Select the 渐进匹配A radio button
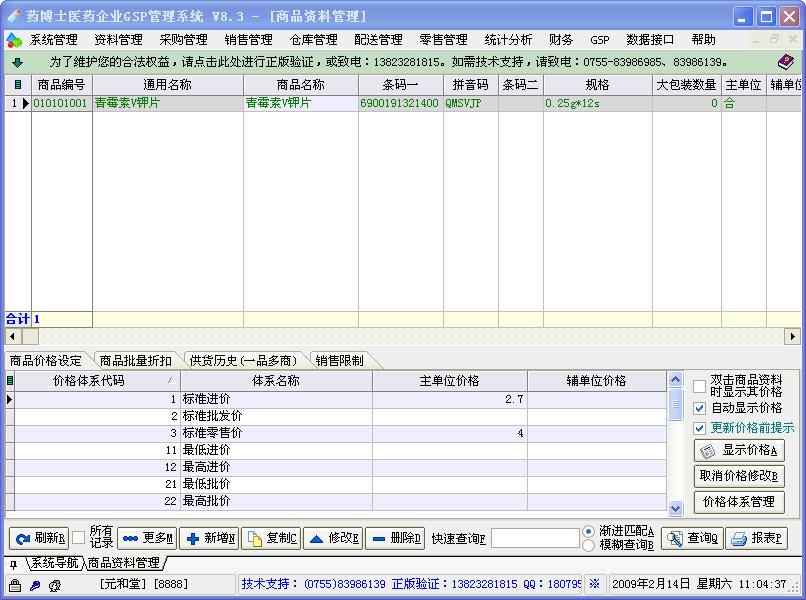 (x=589, y=531)
